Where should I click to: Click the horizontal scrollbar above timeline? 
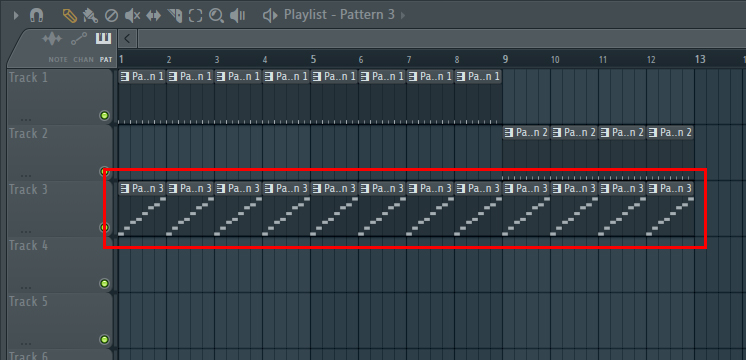point(442,39)
